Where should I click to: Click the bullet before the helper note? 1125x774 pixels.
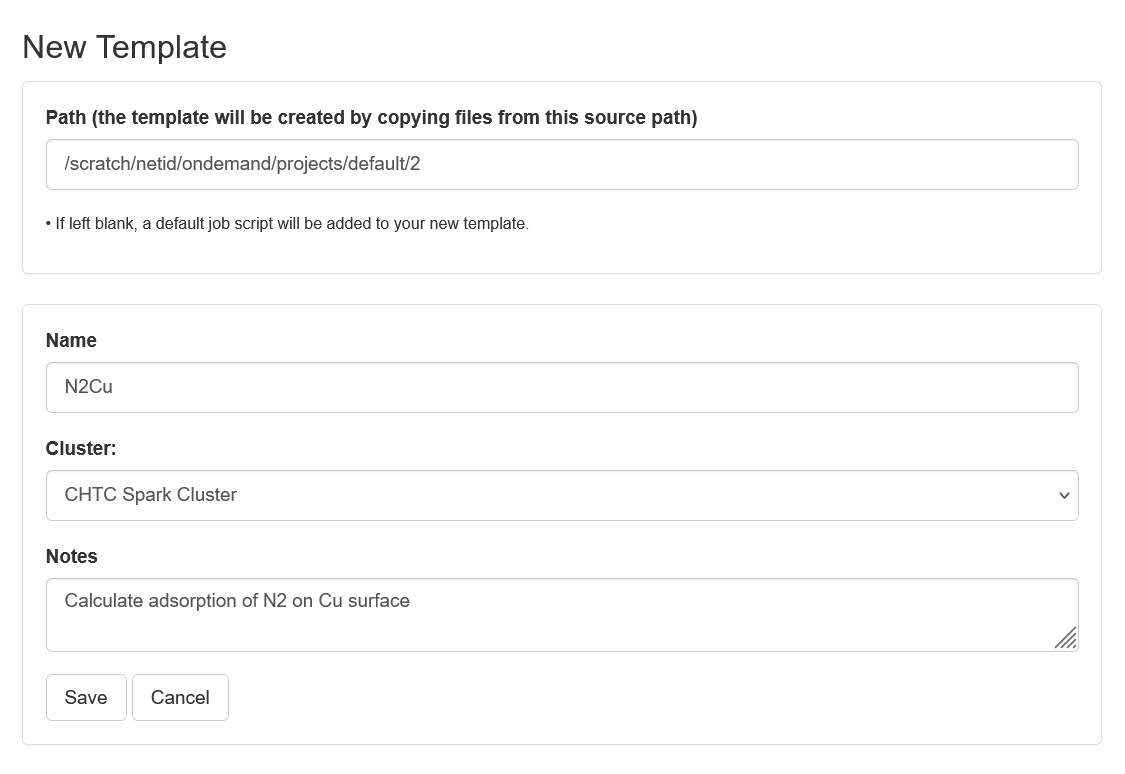tap(49, 224)
